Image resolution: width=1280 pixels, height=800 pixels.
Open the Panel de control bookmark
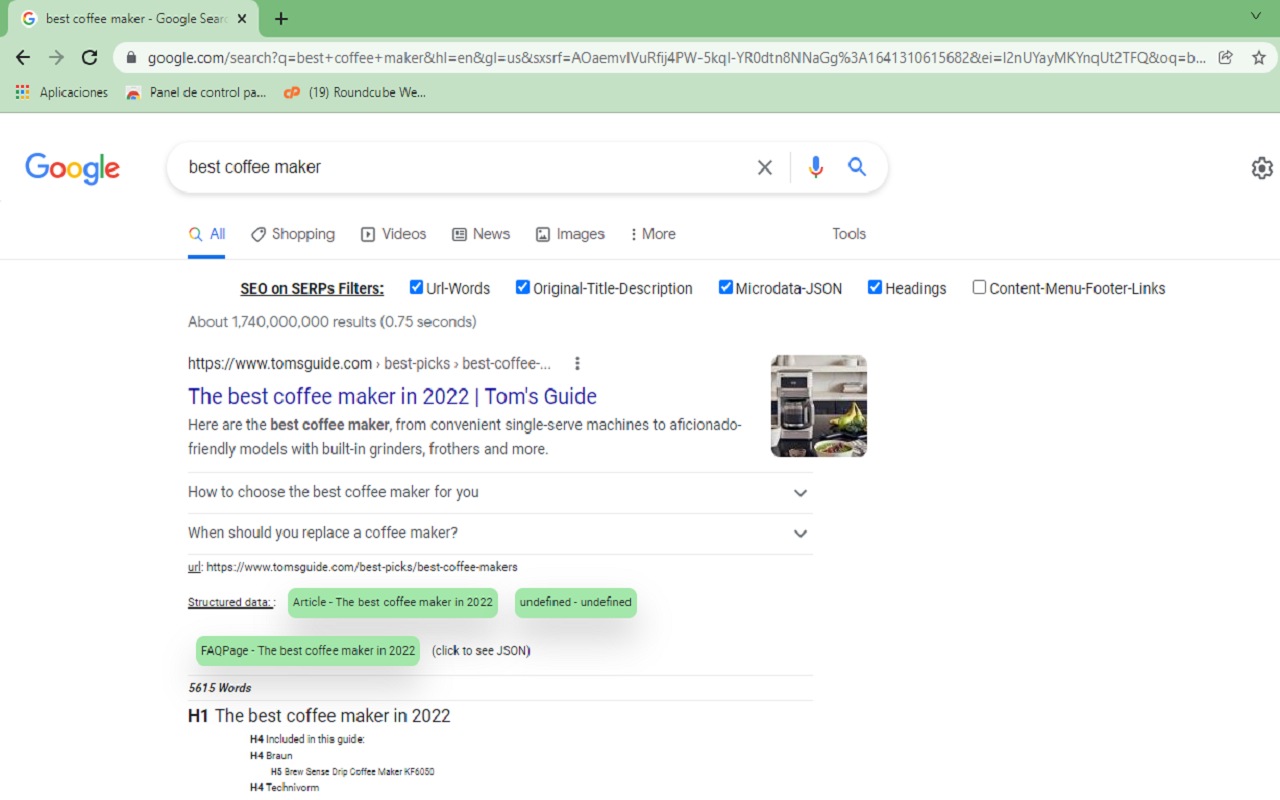point(196,92)
